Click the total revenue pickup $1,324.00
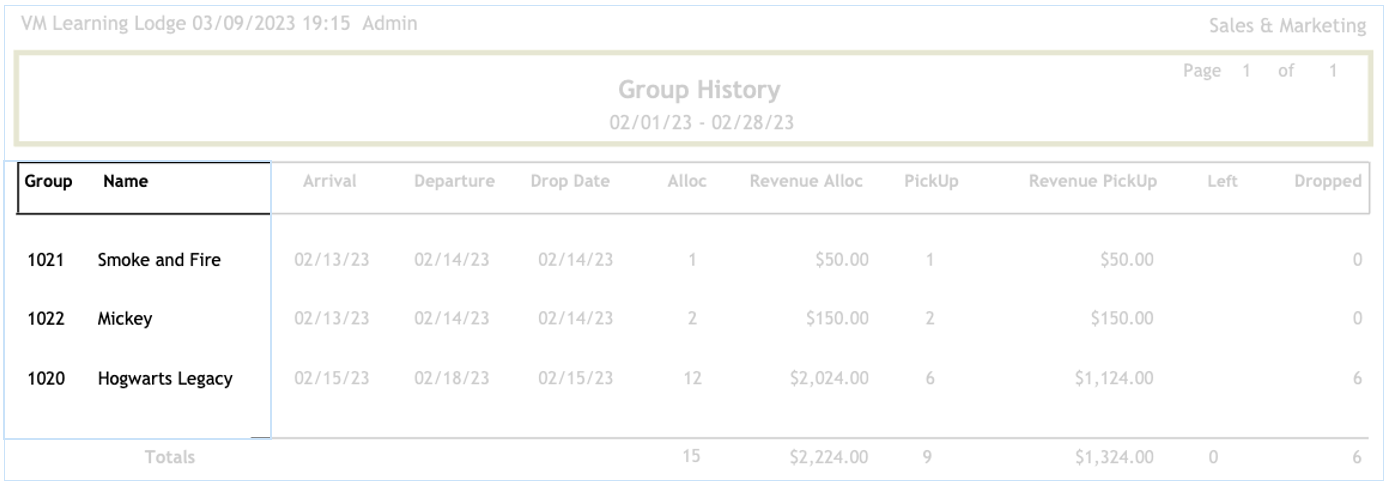Viewport: 1389px width, 485px height. point(1113,457)
